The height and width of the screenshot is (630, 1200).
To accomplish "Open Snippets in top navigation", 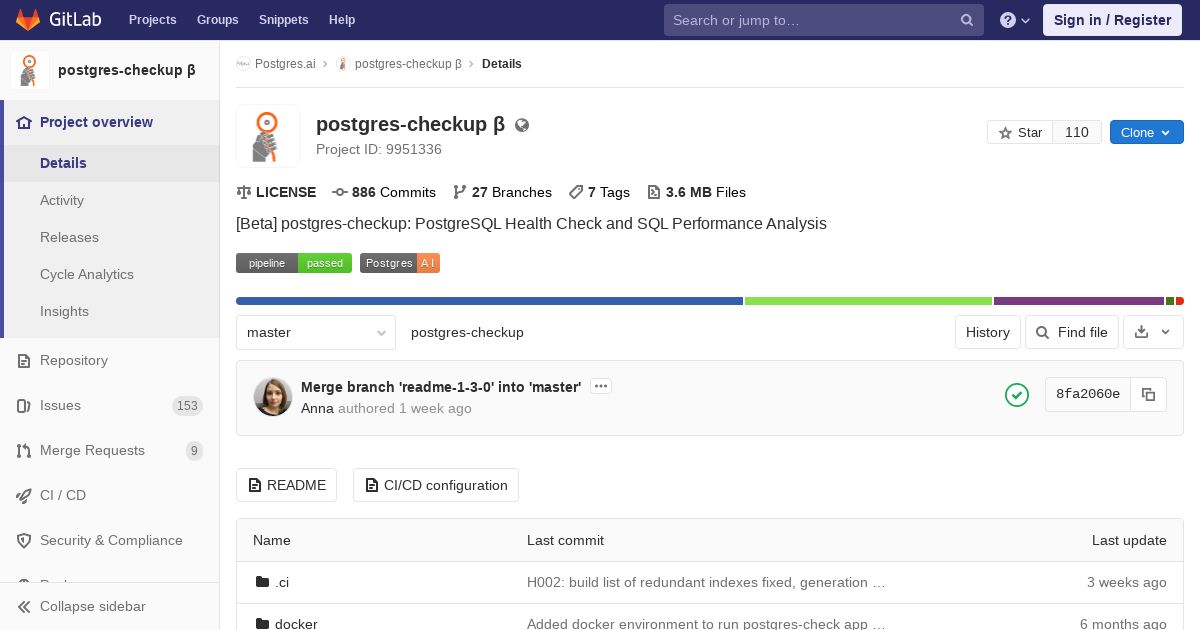I will coord(284,20).
